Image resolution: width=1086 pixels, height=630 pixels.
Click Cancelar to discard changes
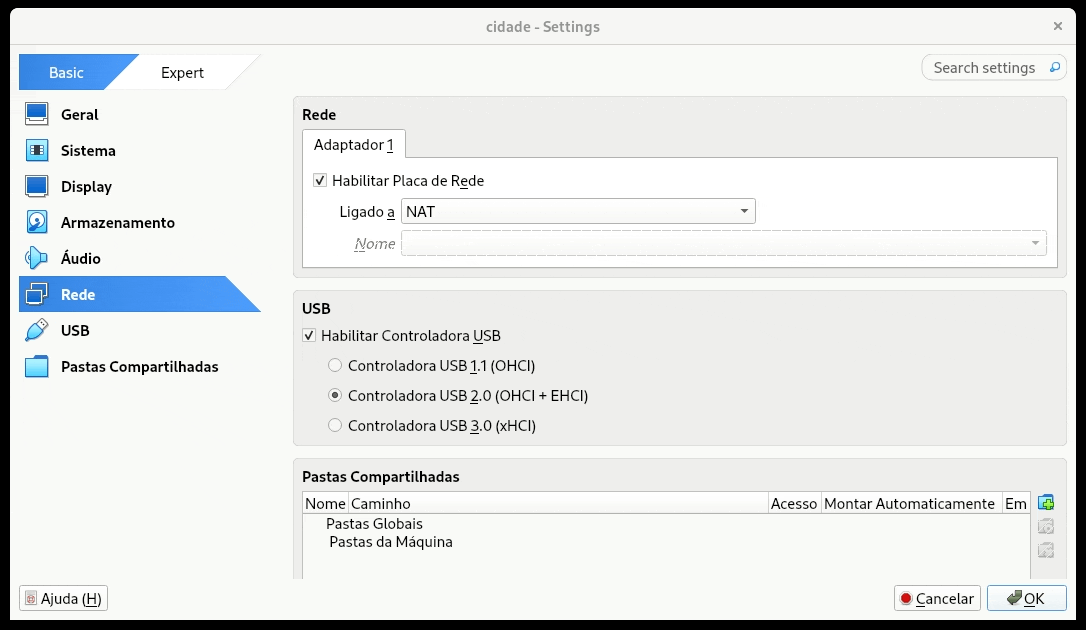pos(936,598)
